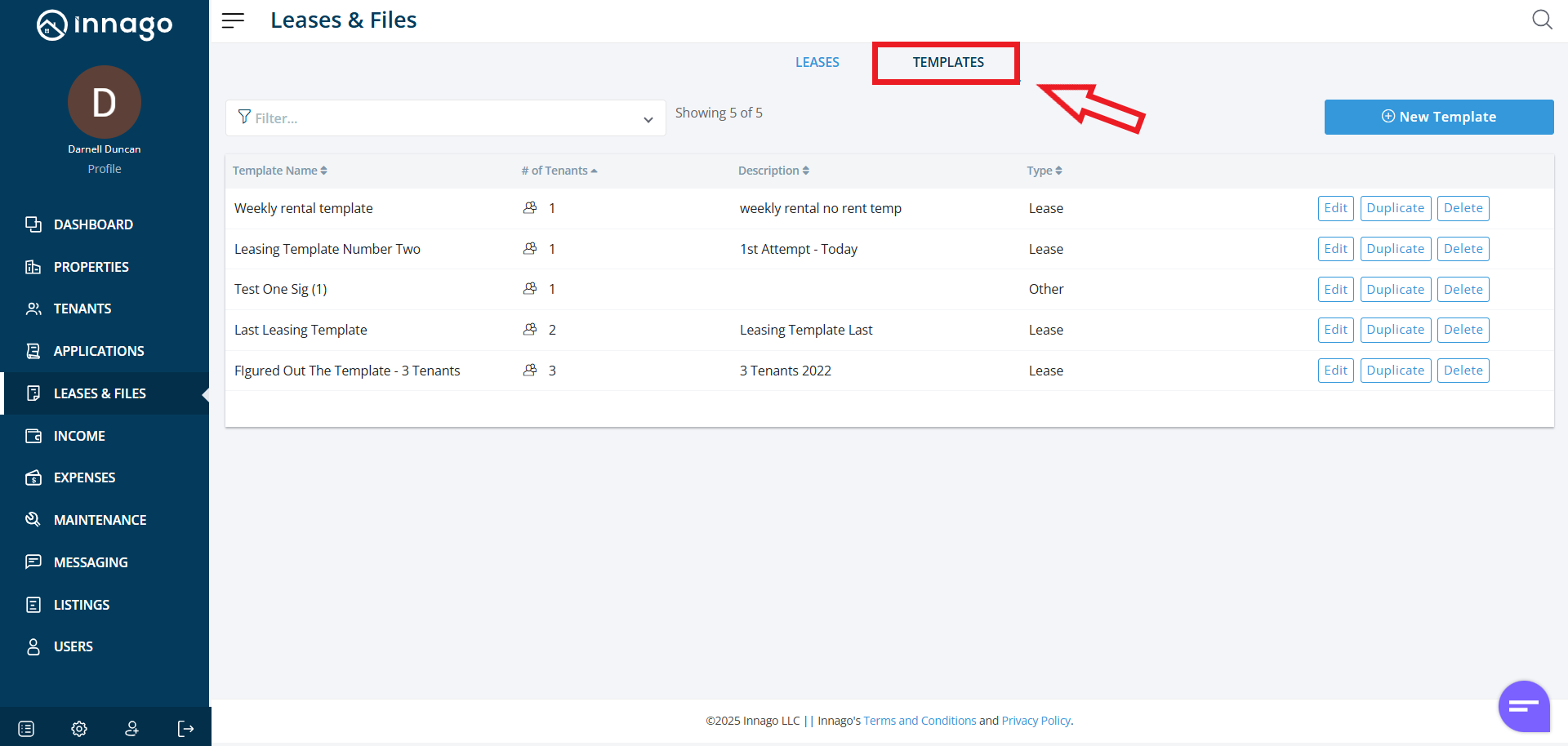Sort by Template Name column
1568x746 pixels.
coord(279,171)
